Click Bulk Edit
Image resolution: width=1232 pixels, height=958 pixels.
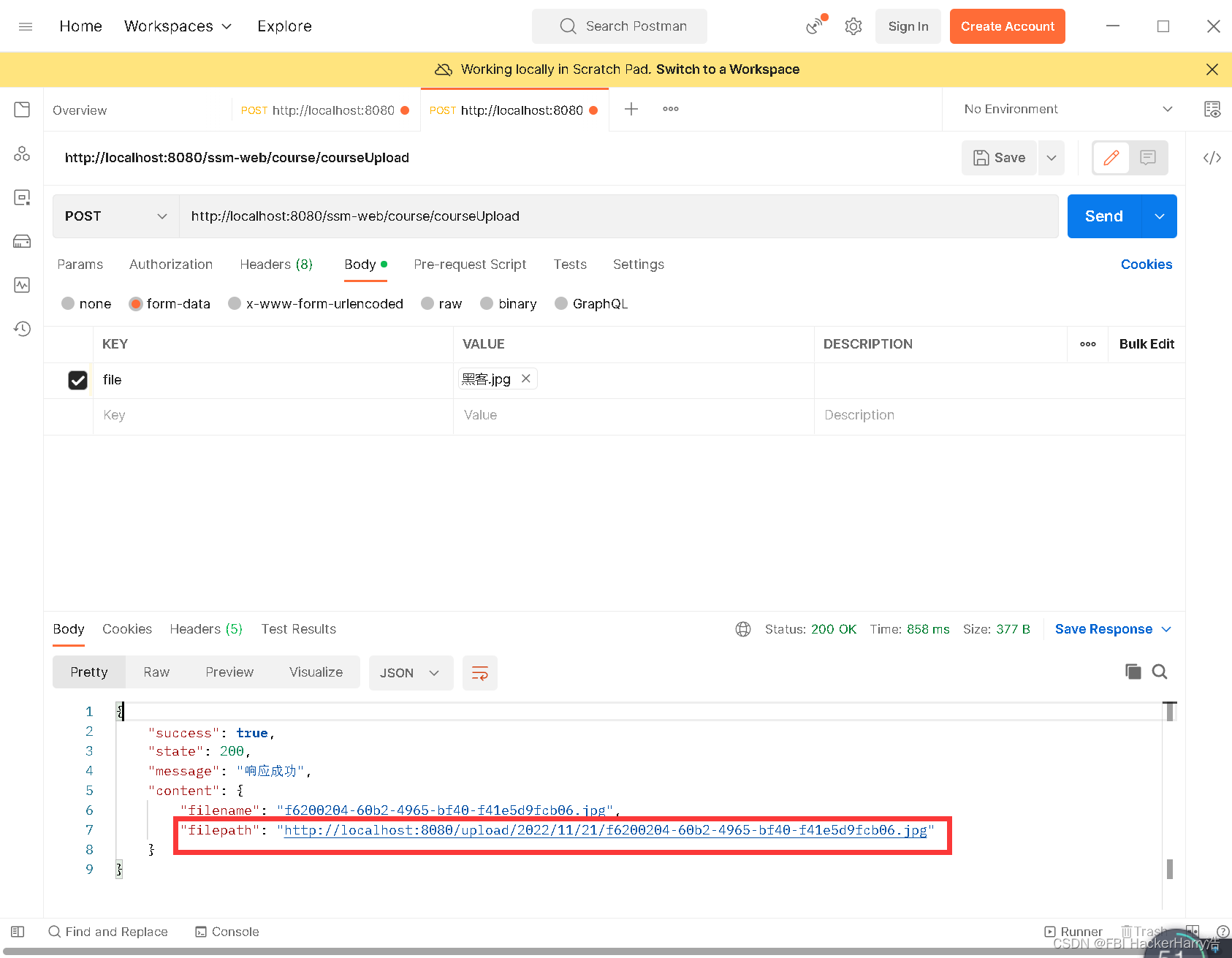click(1147, 344)
